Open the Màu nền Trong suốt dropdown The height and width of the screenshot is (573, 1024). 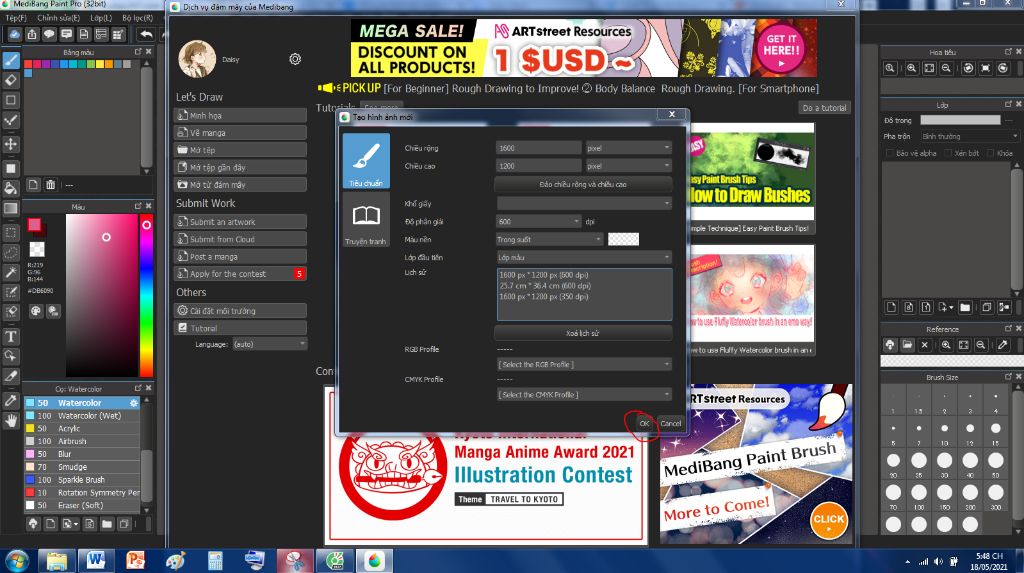pyautogui.click(x=549, y=239)
